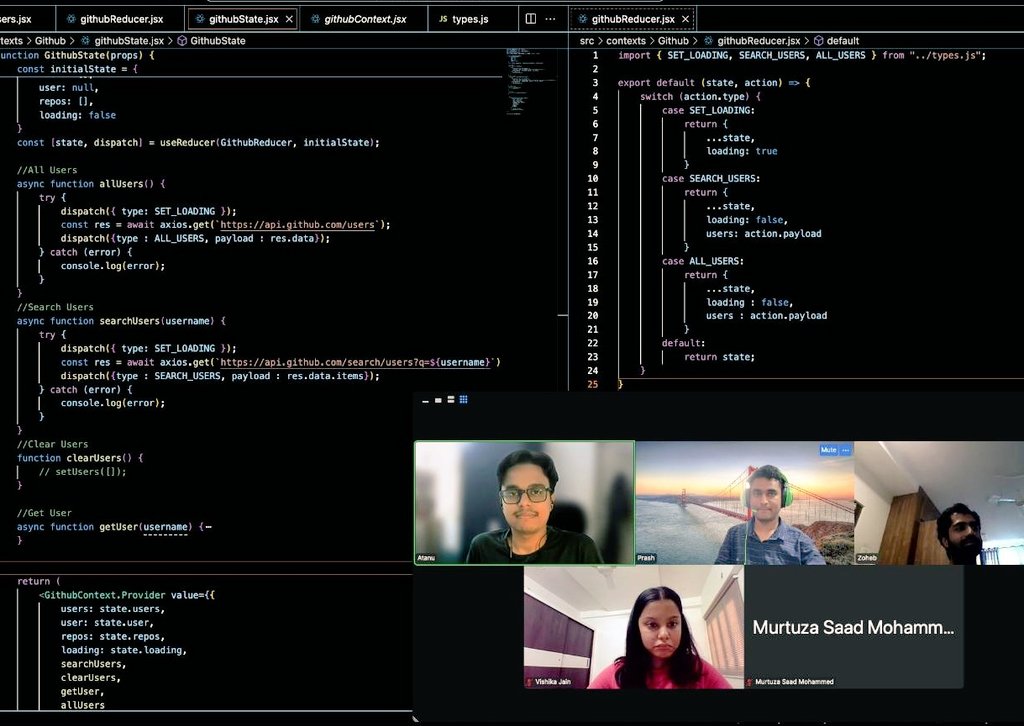The height and width of the screenshot is (726, 1024).
Task: Place cursor on 'case SET_LOADING:' in reducer
Action: tap(708, 110)
